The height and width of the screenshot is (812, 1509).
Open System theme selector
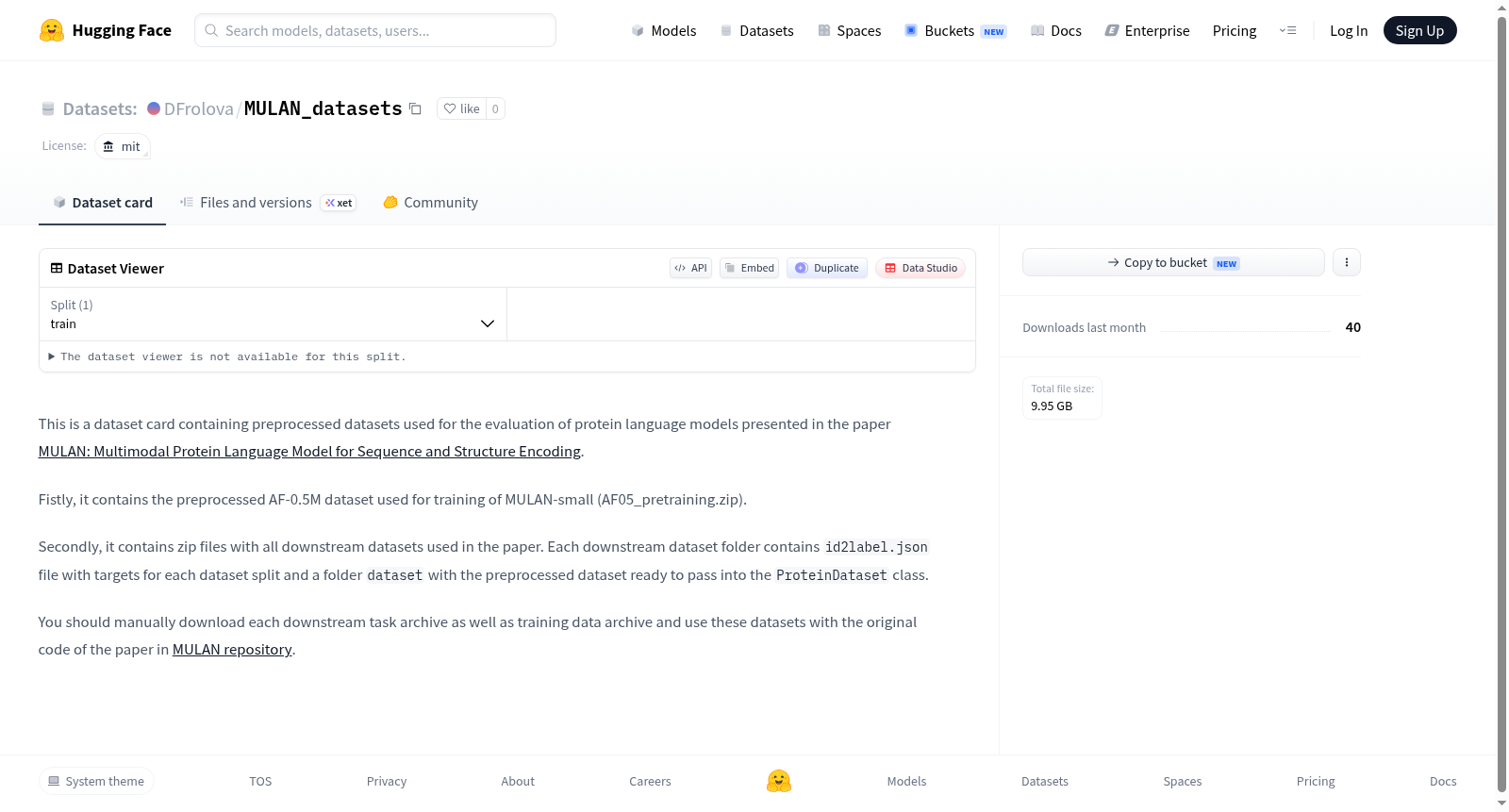(x=96, y=781)
